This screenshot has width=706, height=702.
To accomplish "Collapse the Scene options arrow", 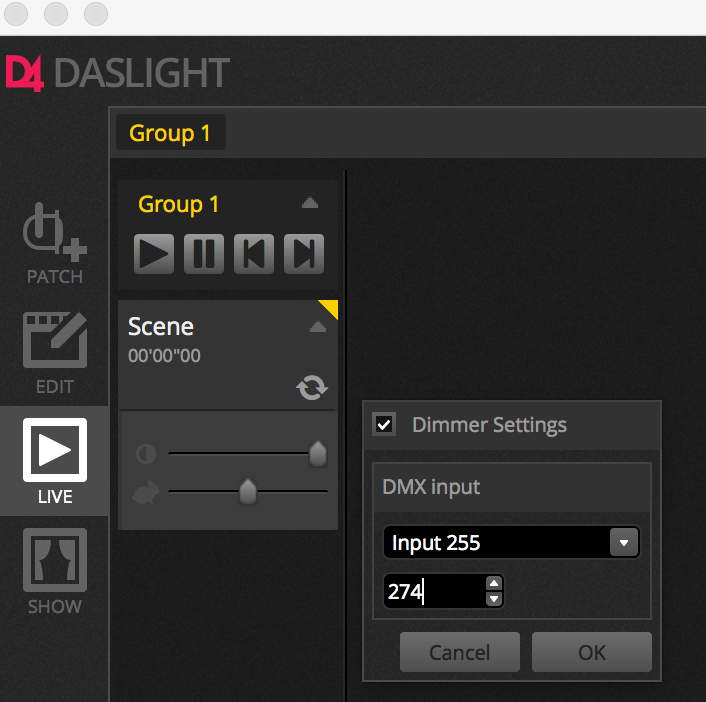I will tap(318, 326).
